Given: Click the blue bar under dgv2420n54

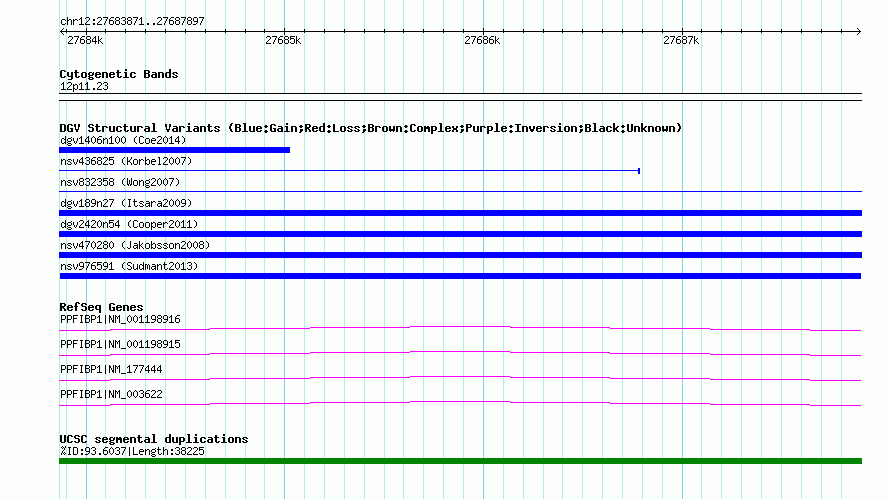Looking at the screenshot, I should 460,234.
